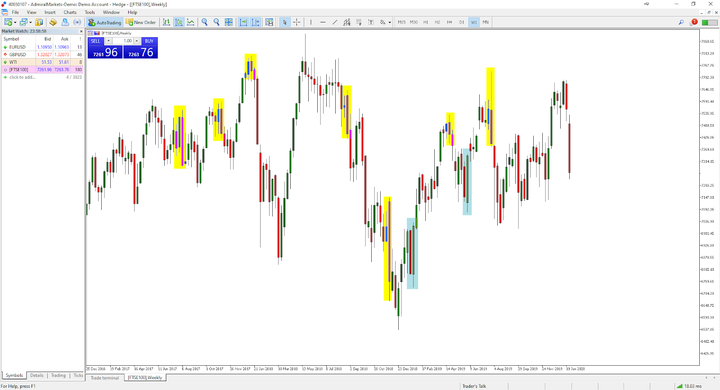The width and height of the screenshot is (720, 390).
Task: Toggle chart shift icon
Action: [x=255, y=22]
